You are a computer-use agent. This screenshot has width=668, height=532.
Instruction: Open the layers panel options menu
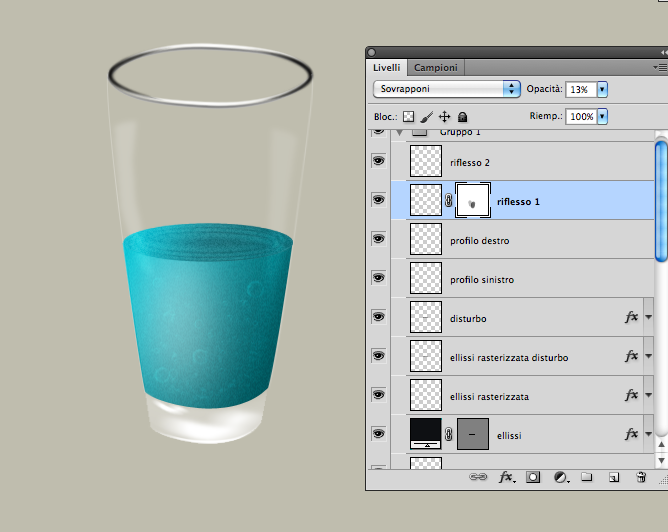click(660, 67)
